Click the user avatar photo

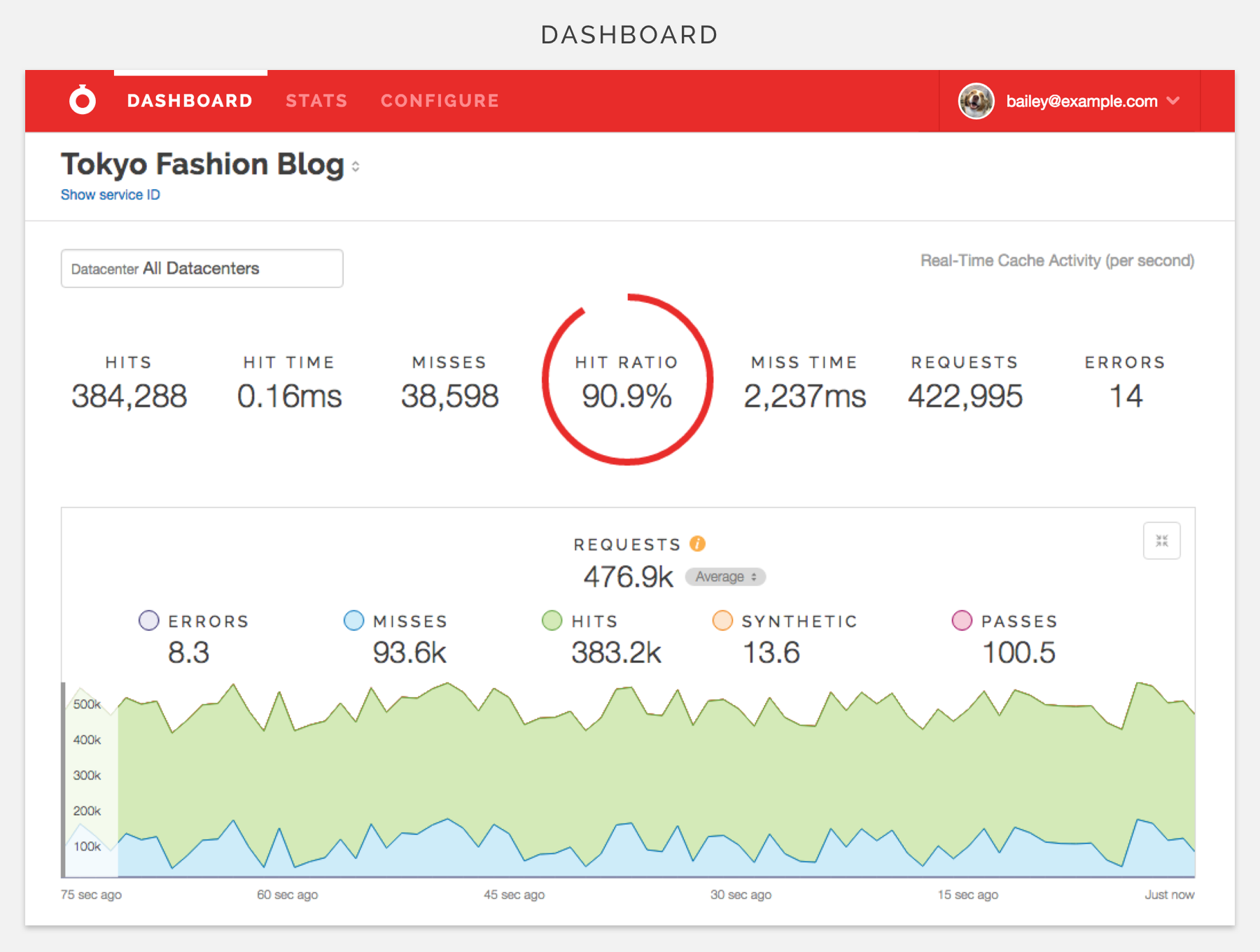976,101
